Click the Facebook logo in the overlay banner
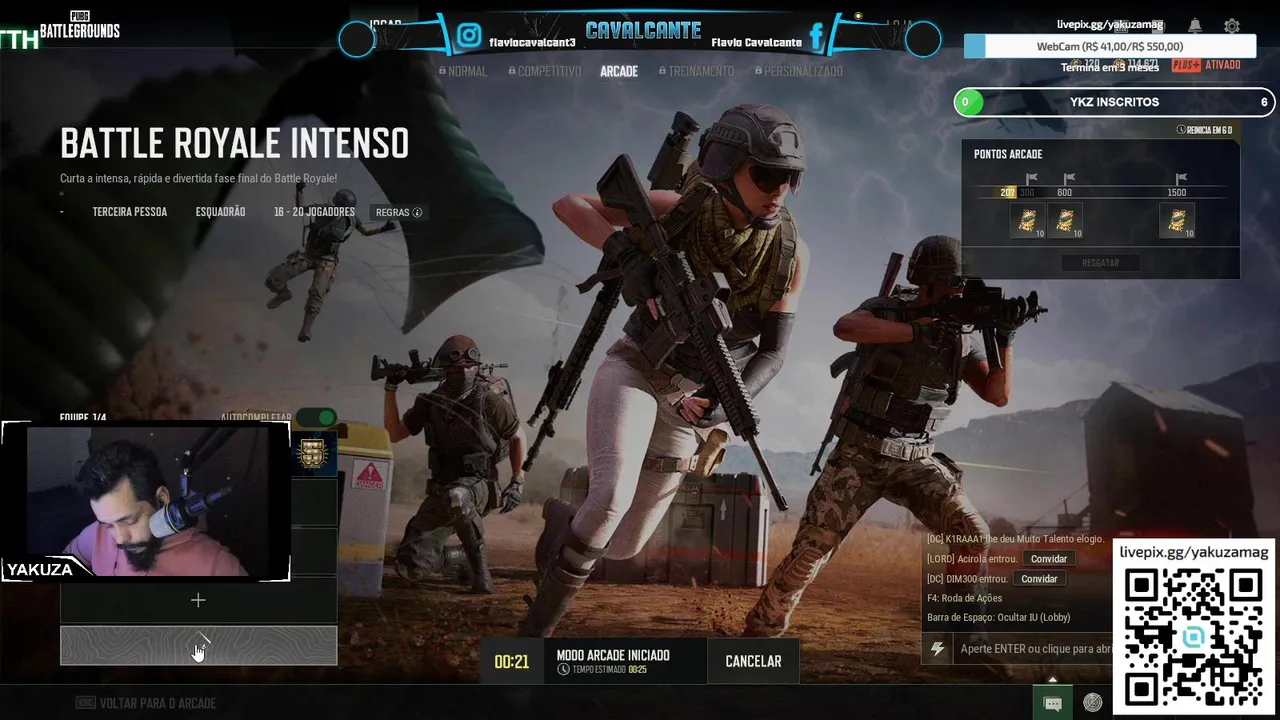This screenshot has width=1280, height=720. coord(816,38)
